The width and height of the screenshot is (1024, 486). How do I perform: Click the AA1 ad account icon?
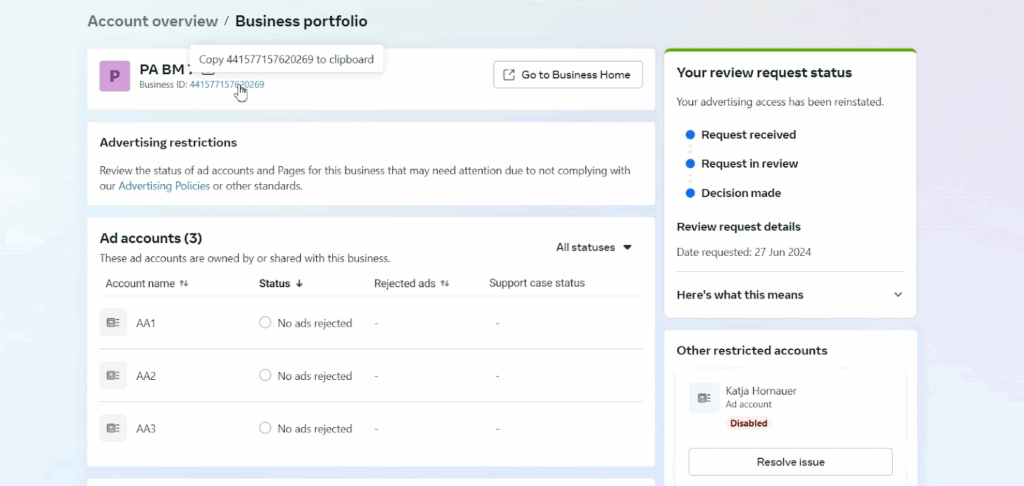(113, 323)
